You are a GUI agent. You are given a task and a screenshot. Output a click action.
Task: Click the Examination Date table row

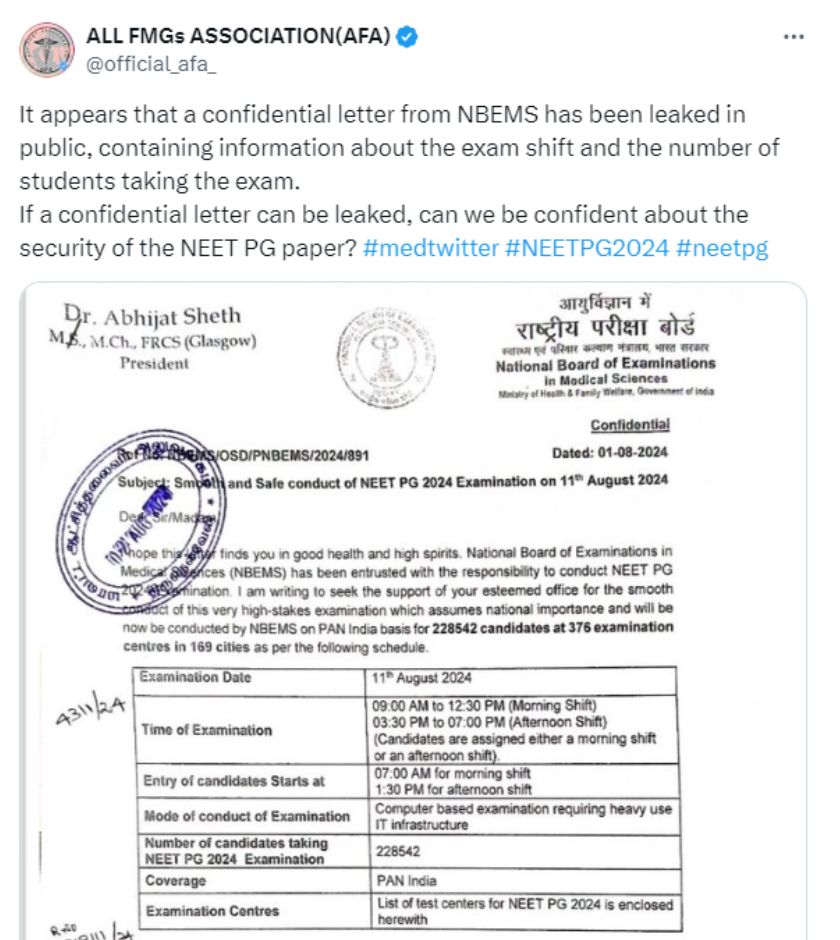[x=400, y=680]
